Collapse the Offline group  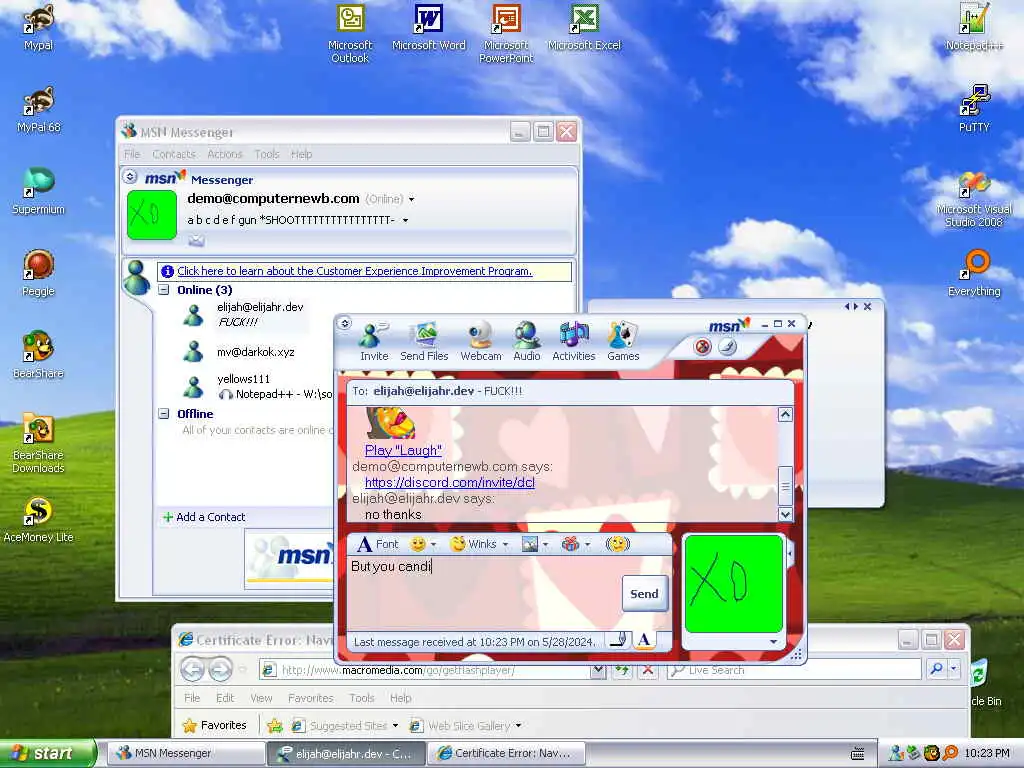coord(164,413)
